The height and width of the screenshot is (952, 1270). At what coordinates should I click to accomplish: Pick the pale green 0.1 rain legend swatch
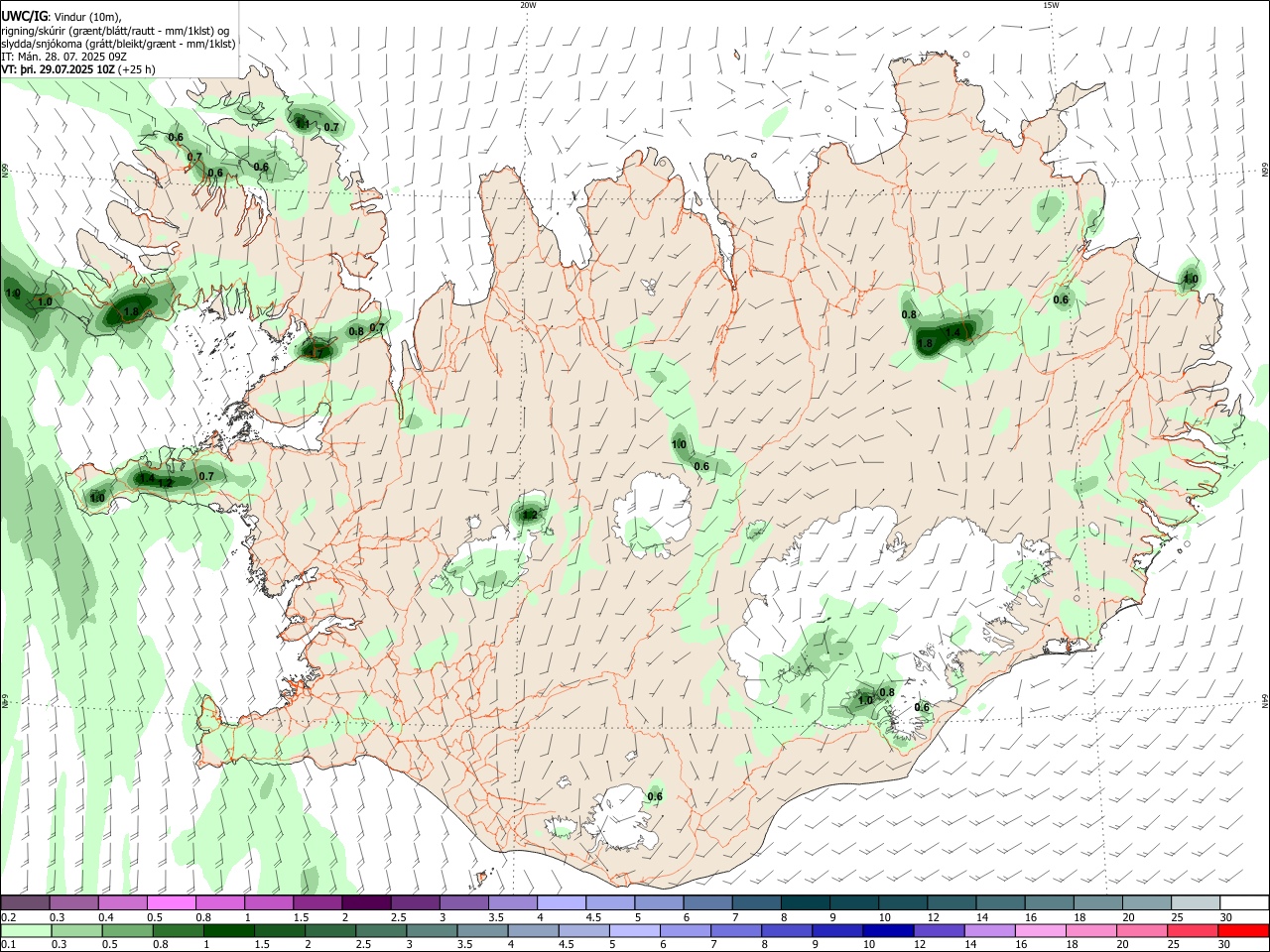pos(26,930)
